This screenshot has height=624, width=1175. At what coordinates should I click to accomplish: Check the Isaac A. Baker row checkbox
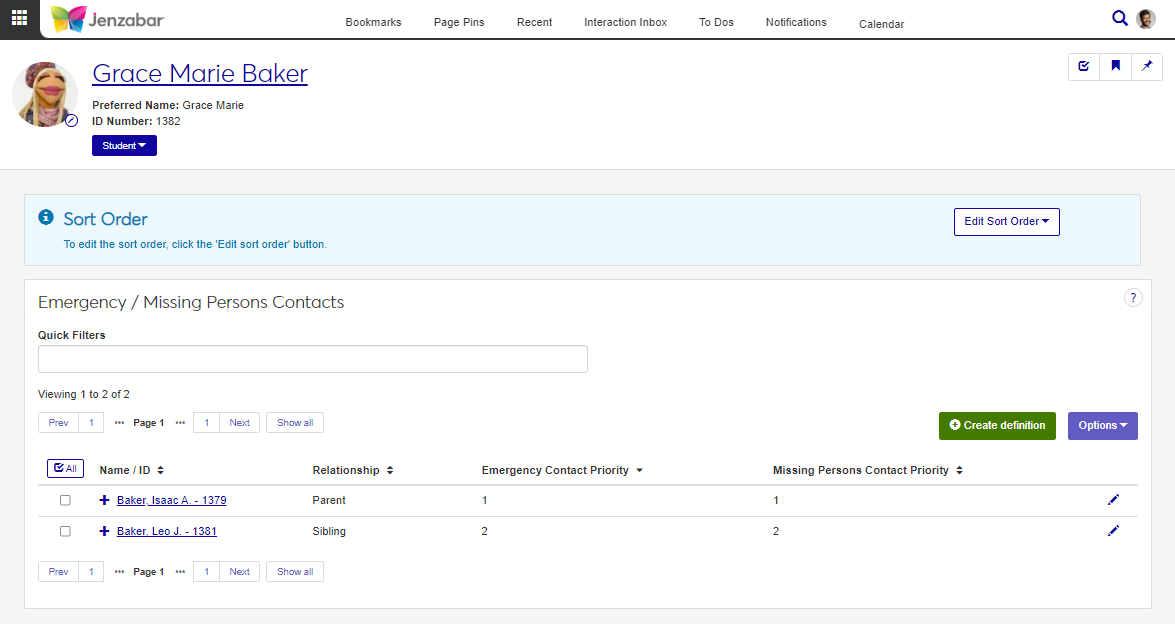65,500
